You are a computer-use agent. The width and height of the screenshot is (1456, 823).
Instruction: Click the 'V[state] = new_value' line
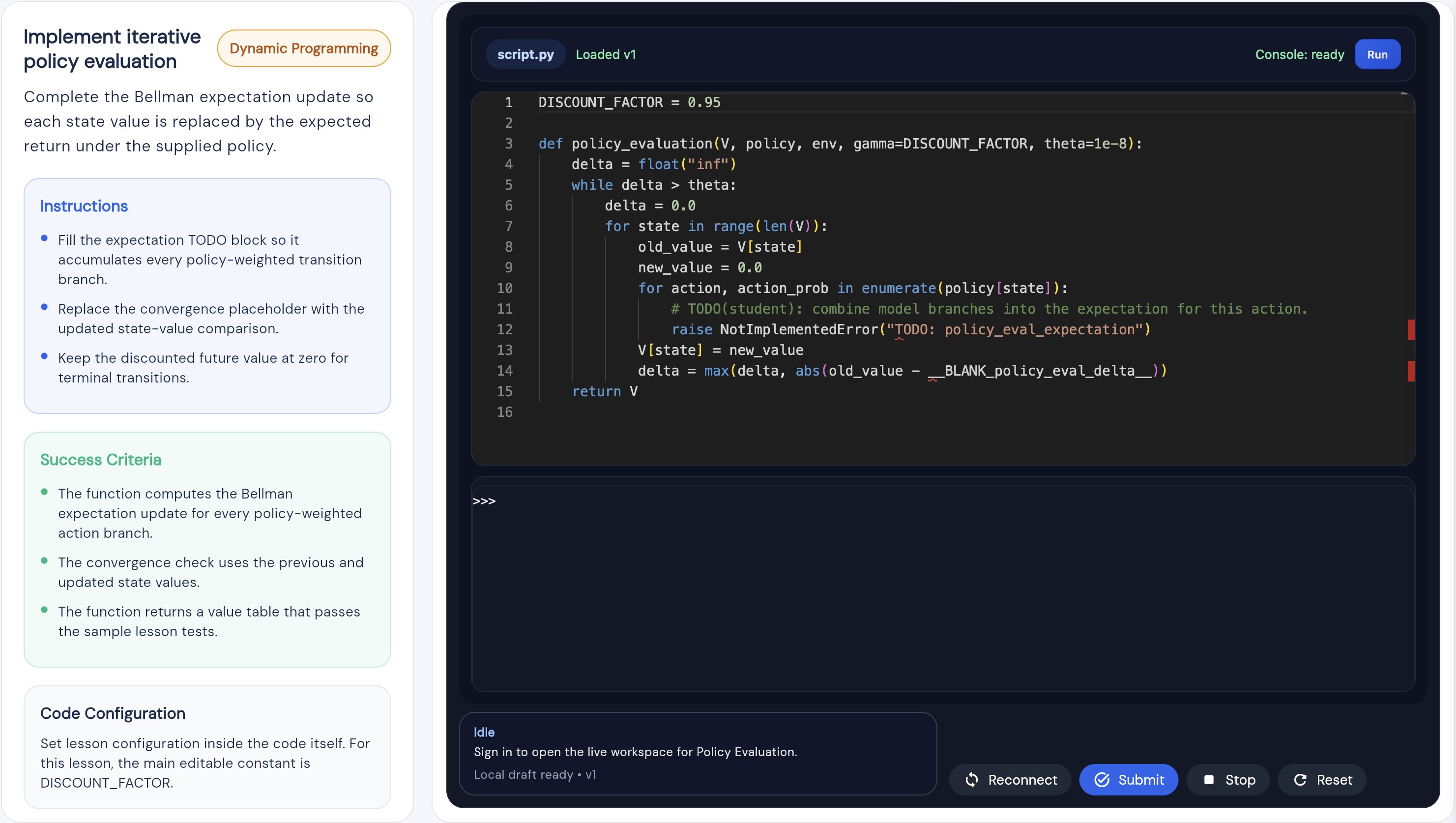point(721,350)
